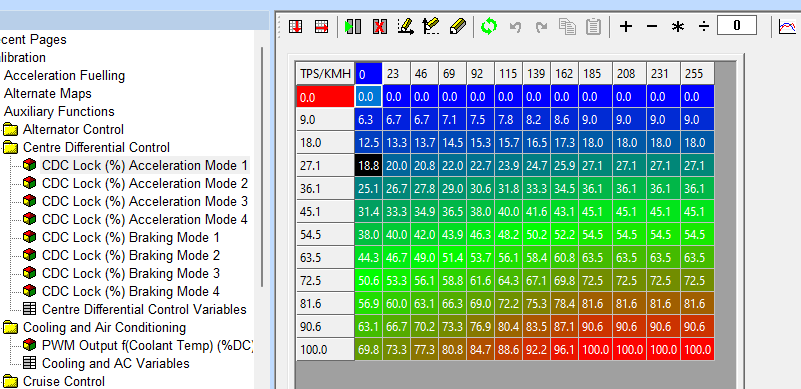Select the red 0.0 TPS row header
Viewport: 801px width, 389px height.
coord(325,97)
